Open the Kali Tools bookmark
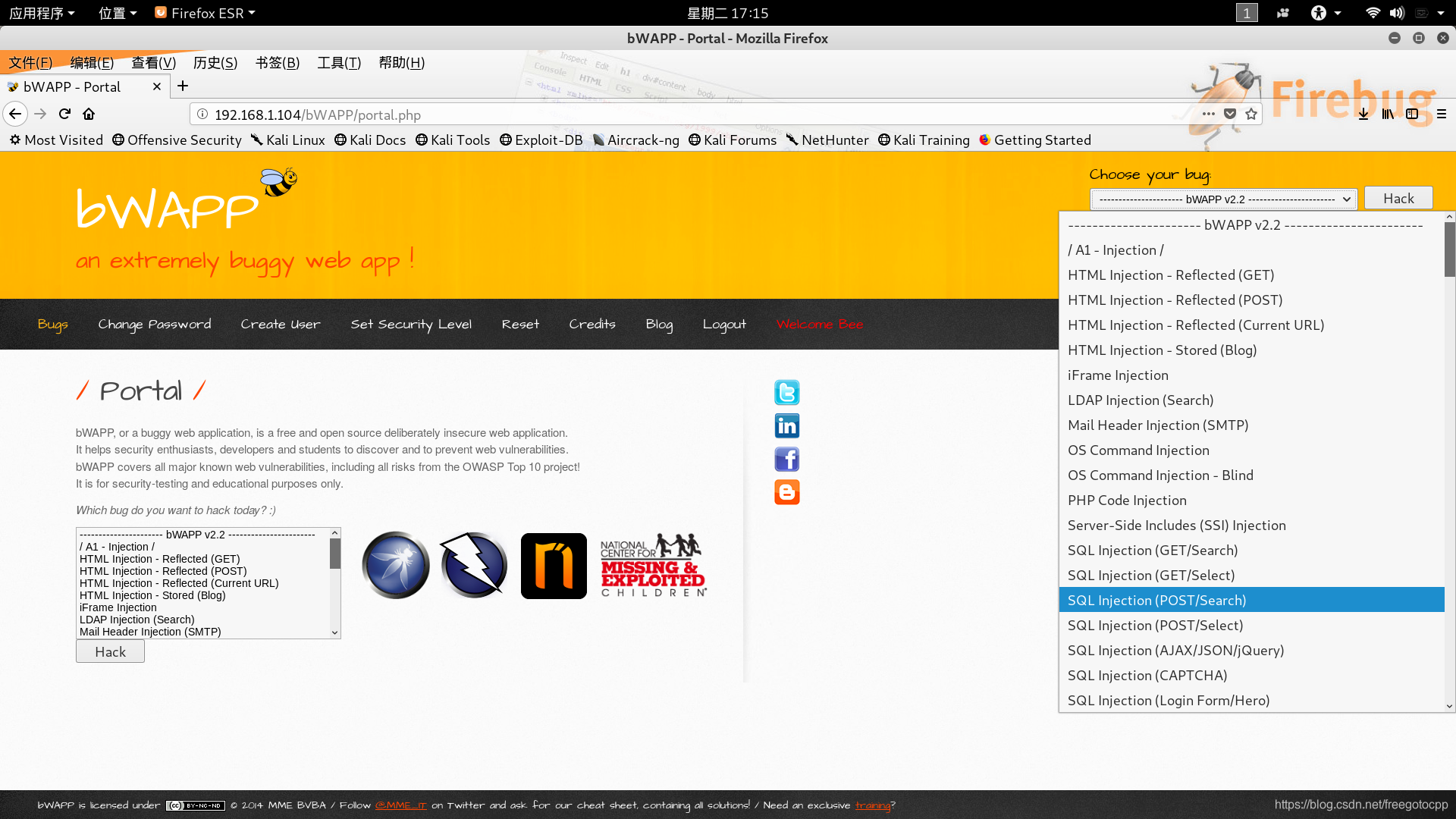The image size is (1456, 819). point(453,140)
